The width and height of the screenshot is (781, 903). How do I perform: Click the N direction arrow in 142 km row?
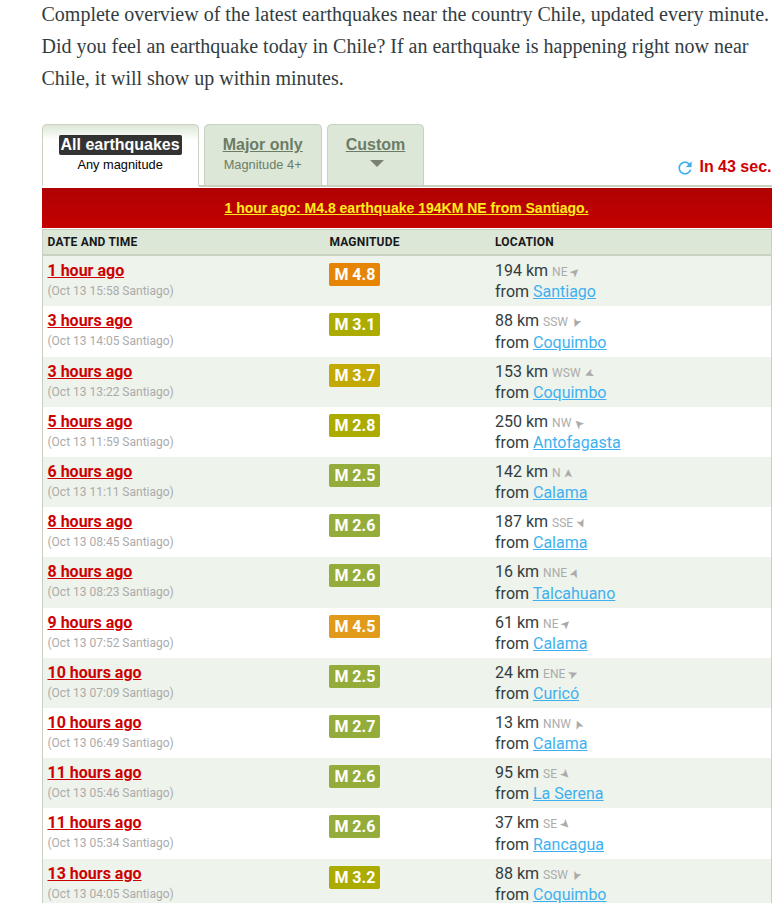(x=568, y=473)
